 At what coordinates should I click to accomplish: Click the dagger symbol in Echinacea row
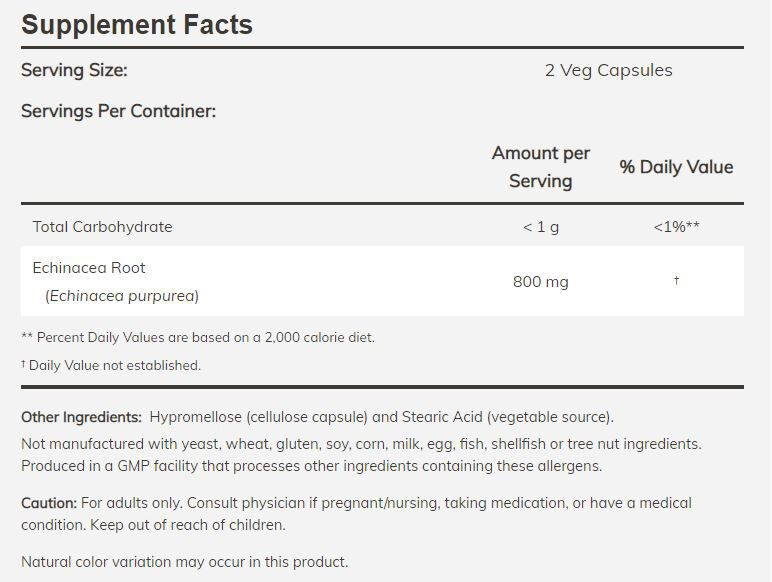pos(676,281)
